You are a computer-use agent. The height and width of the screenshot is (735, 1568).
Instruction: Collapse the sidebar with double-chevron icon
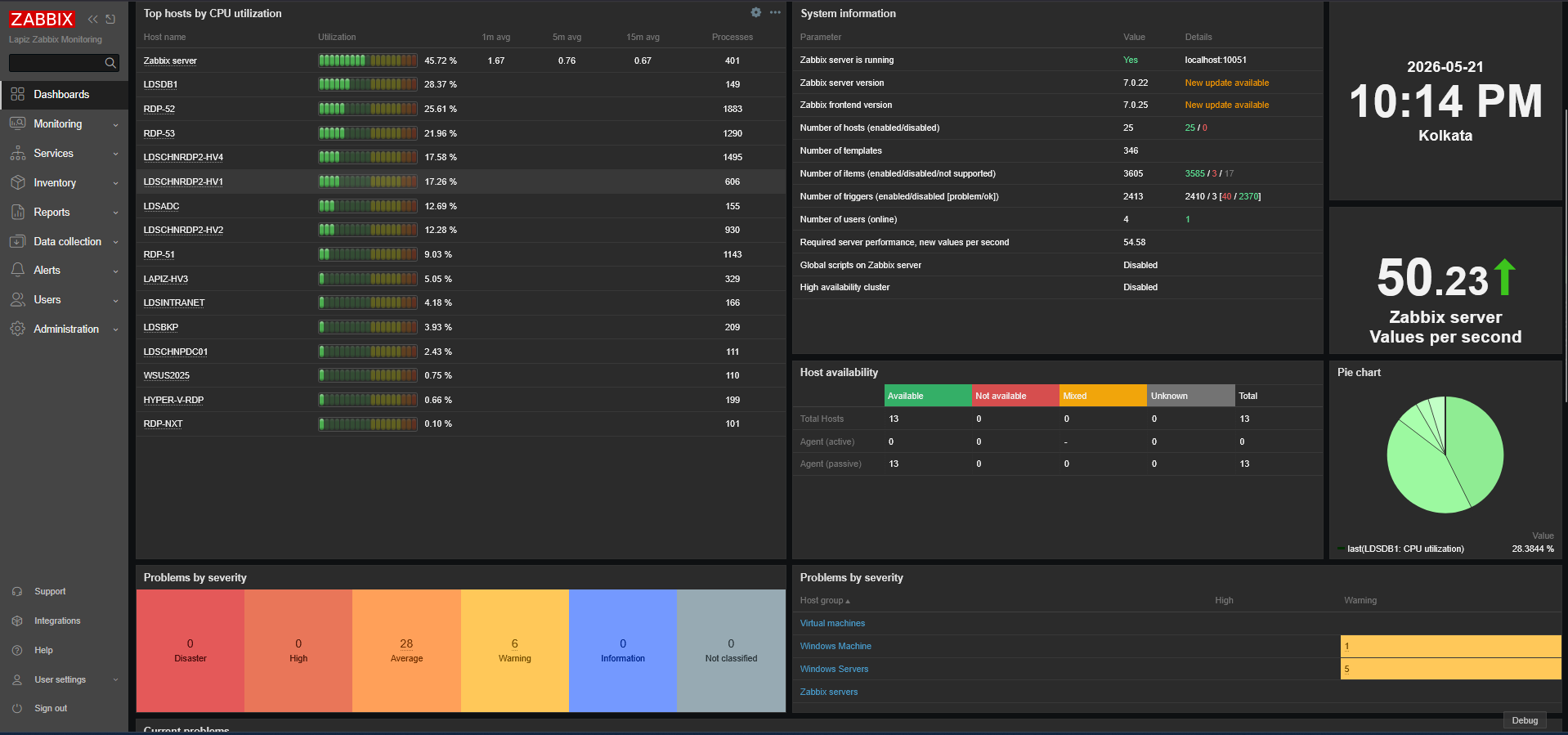[92, 19]
